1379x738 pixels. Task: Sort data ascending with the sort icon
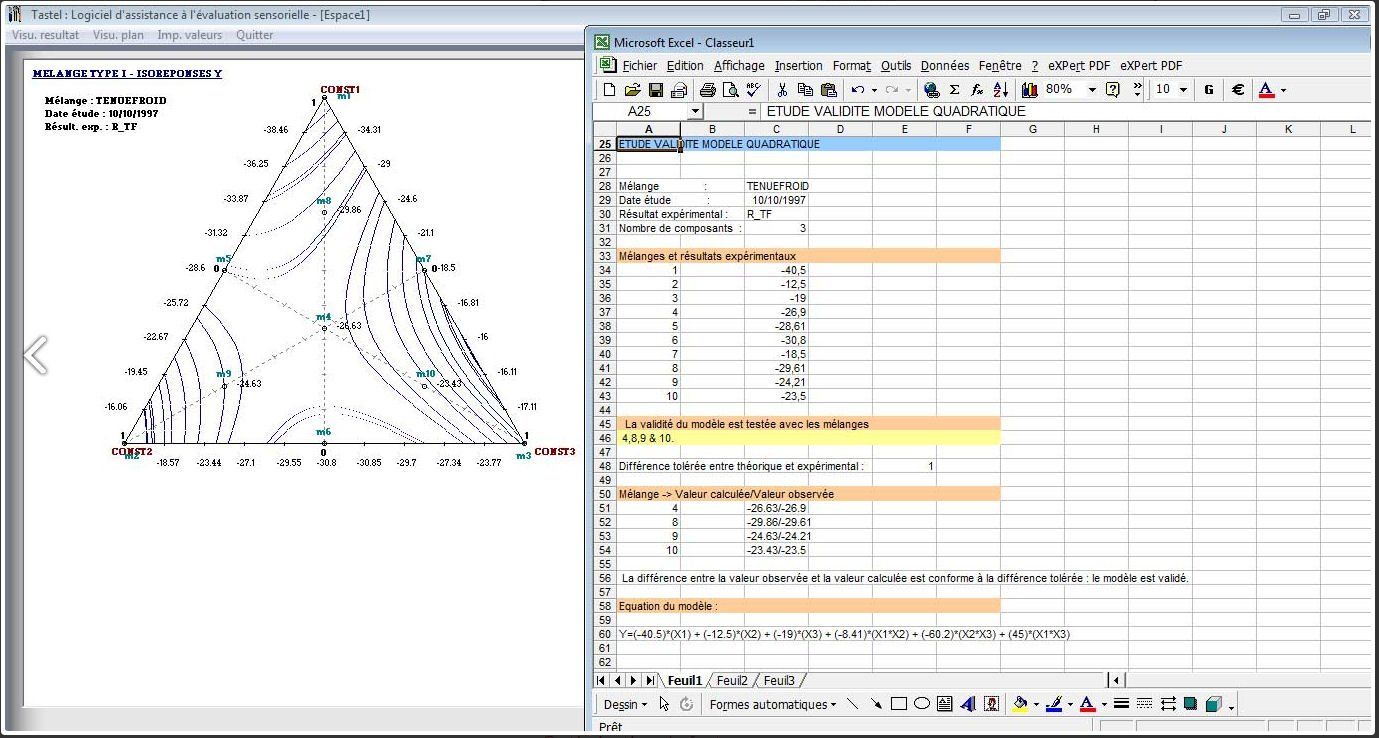[999, 90]
